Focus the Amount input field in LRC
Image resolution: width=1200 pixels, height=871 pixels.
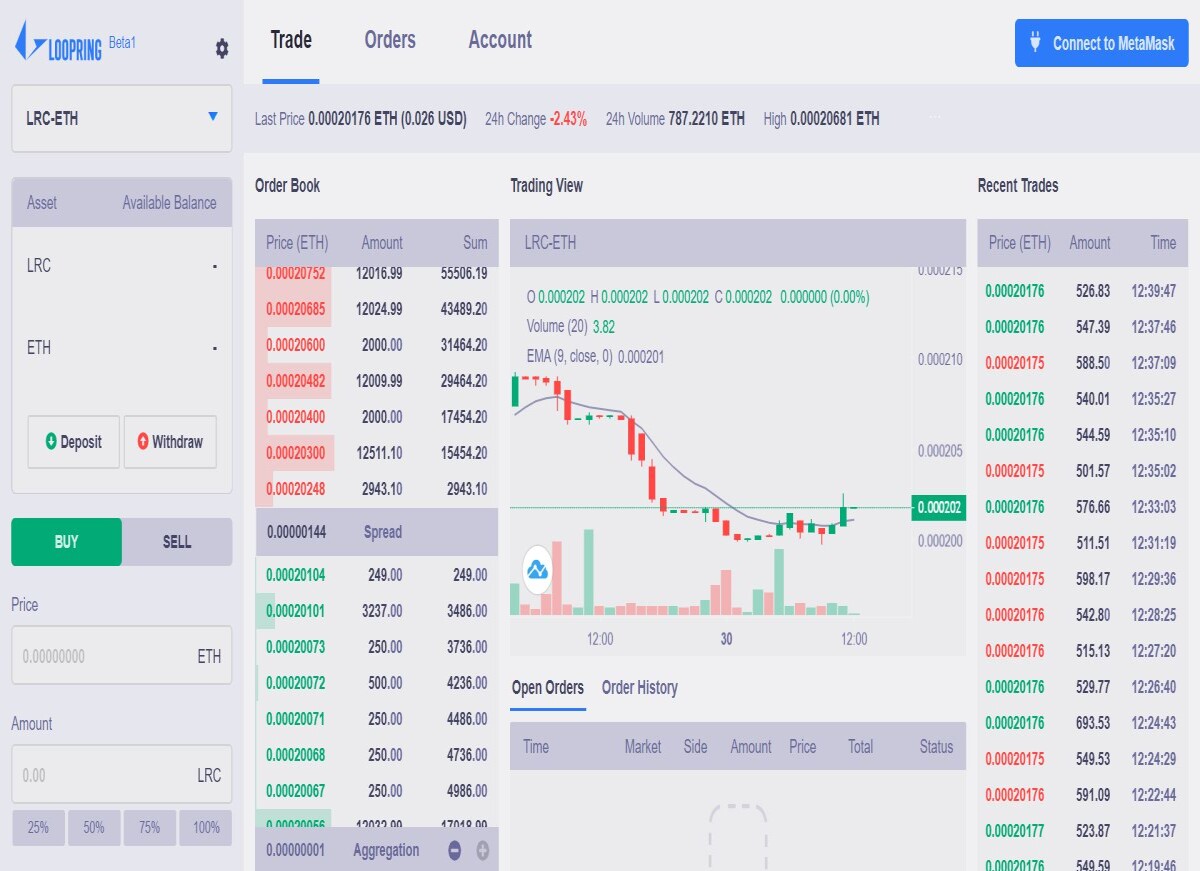point(121,775)
